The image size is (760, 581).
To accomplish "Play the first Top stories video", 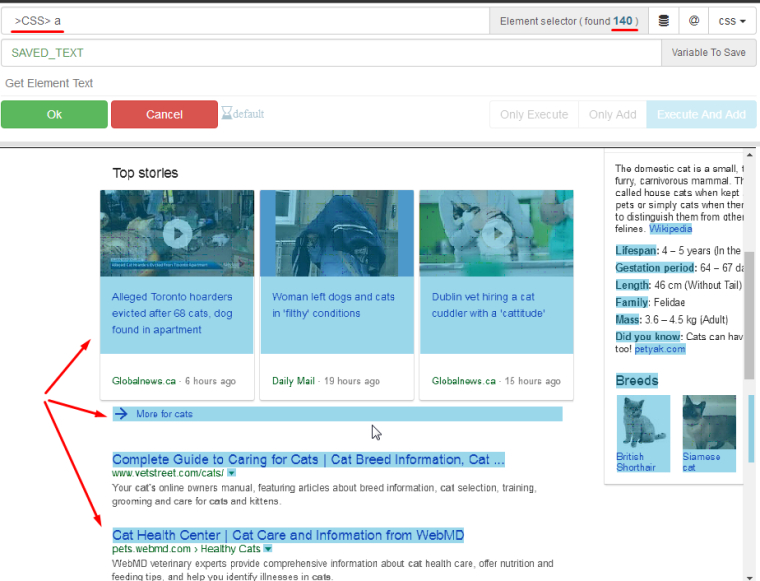I will (x=177, y=233).
